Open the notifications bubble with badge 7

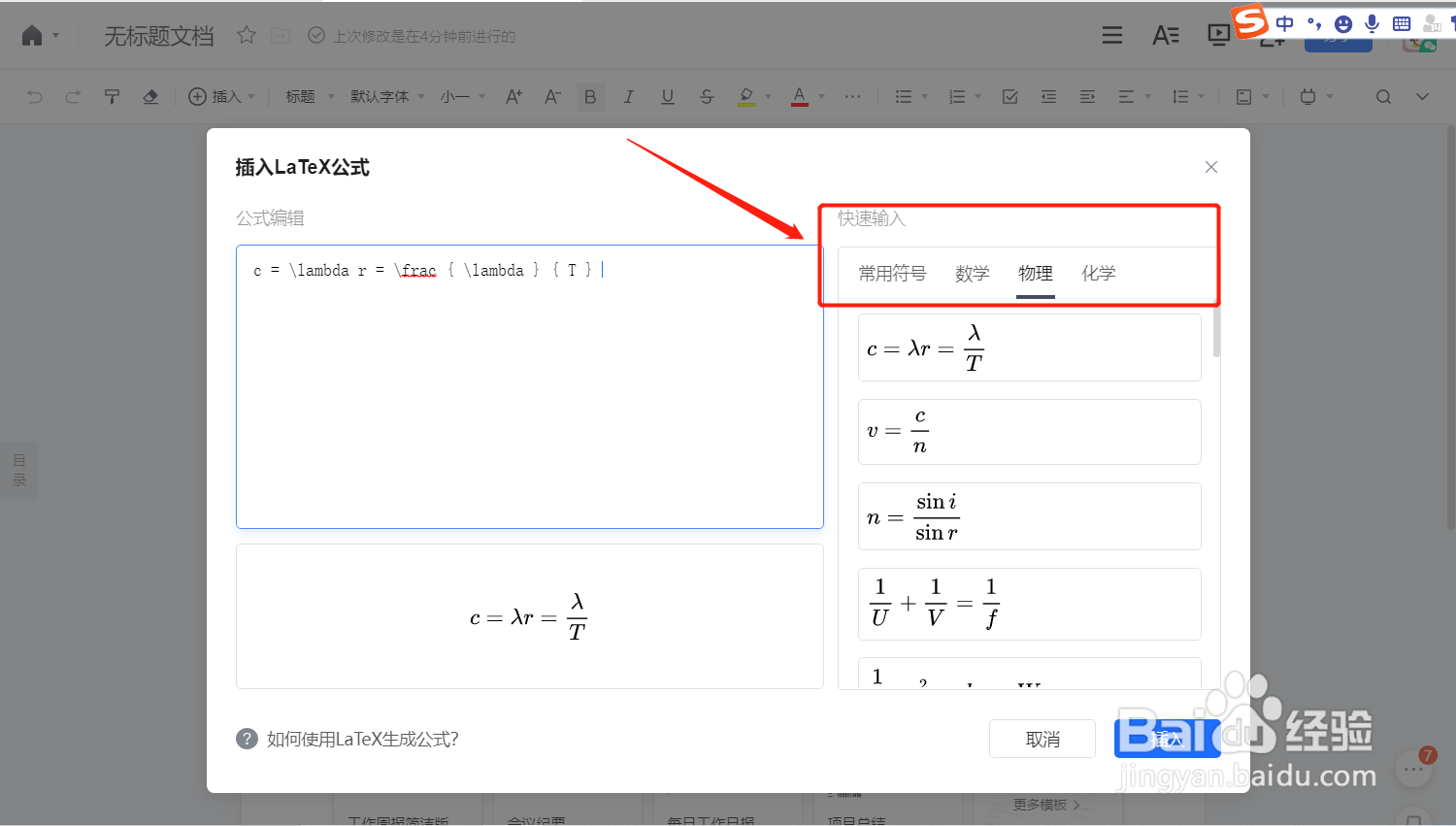coord(1414,769)
